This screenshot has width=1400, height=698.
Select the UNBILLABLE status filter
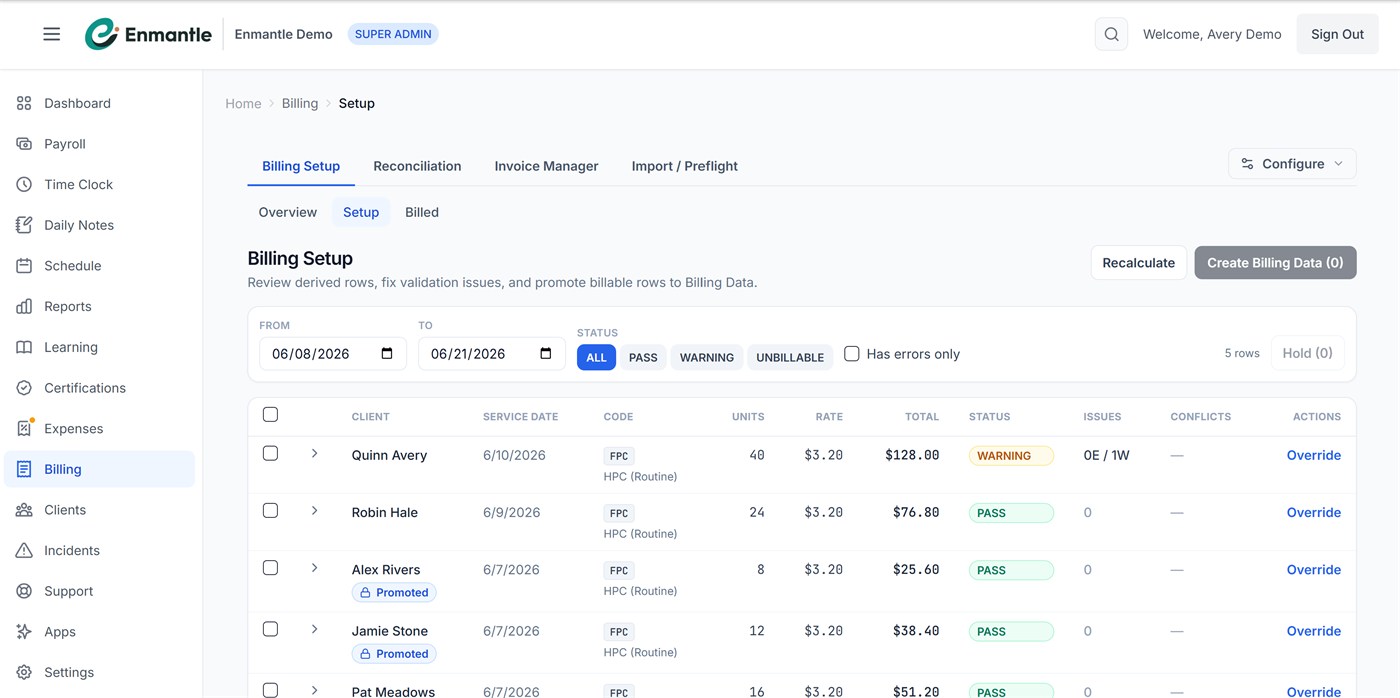[790, 357]
